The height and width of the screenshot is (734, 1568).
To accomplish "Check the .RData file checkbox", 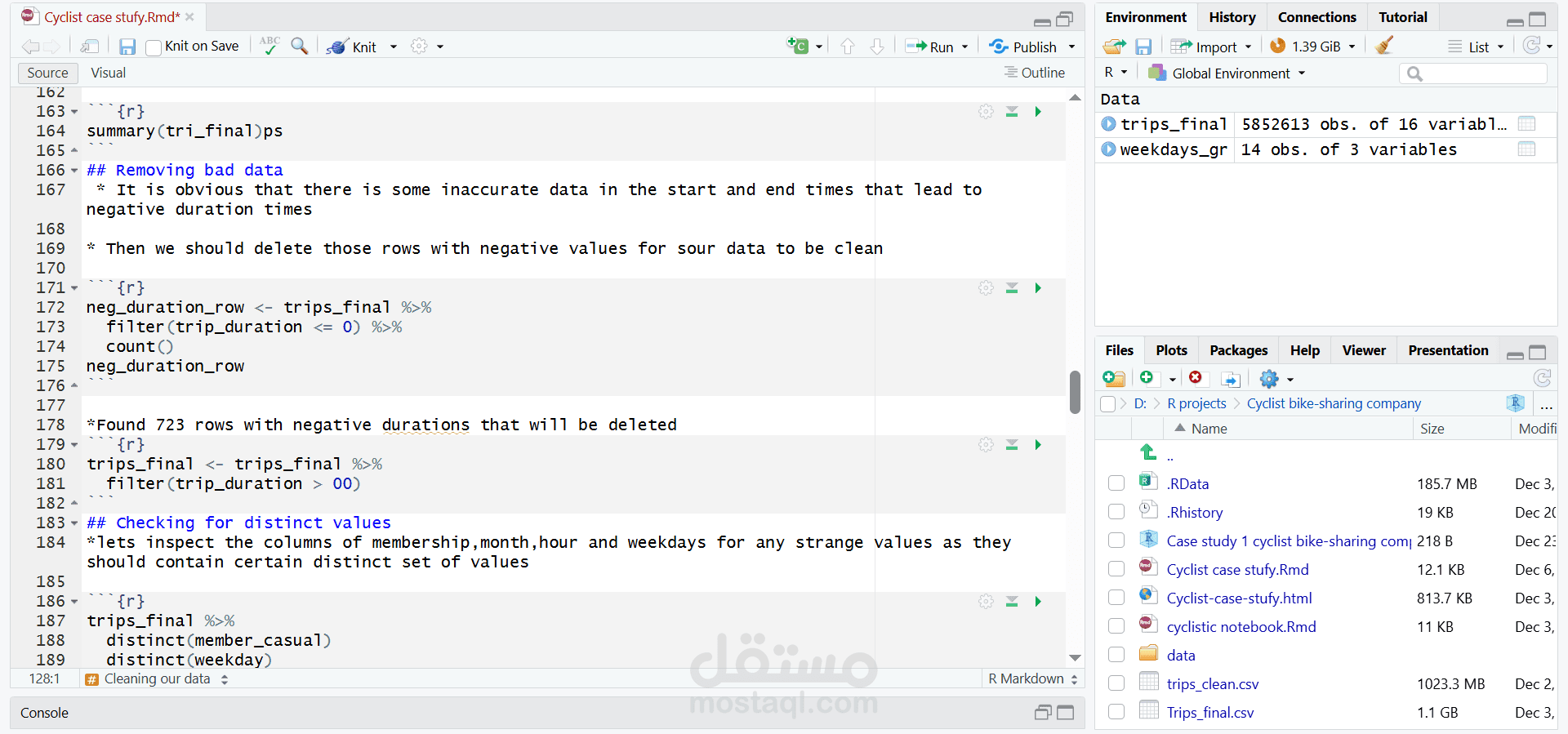I will (1116, 483).
